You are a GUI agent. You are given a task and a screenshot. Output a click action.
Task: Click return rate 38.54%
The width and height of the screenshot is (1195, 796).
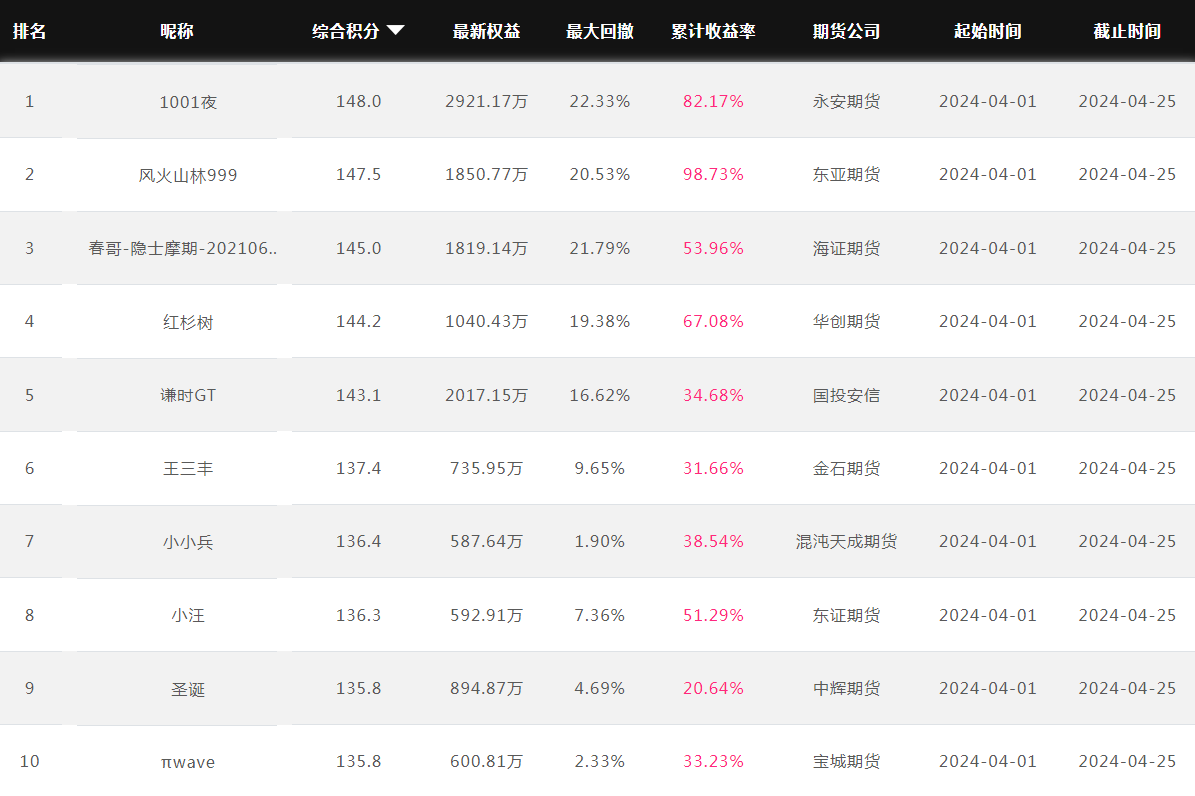coord(713,541)
